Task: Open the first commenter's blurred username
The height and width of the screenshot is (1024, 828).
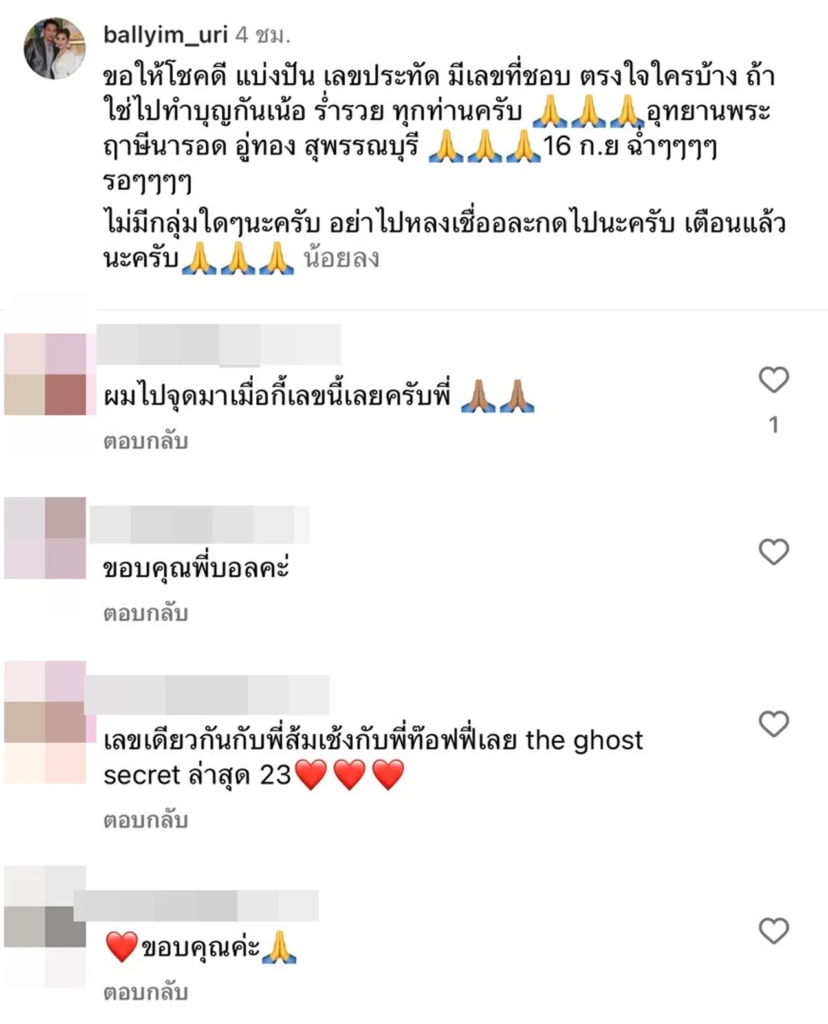Action: tap(219, 344)
